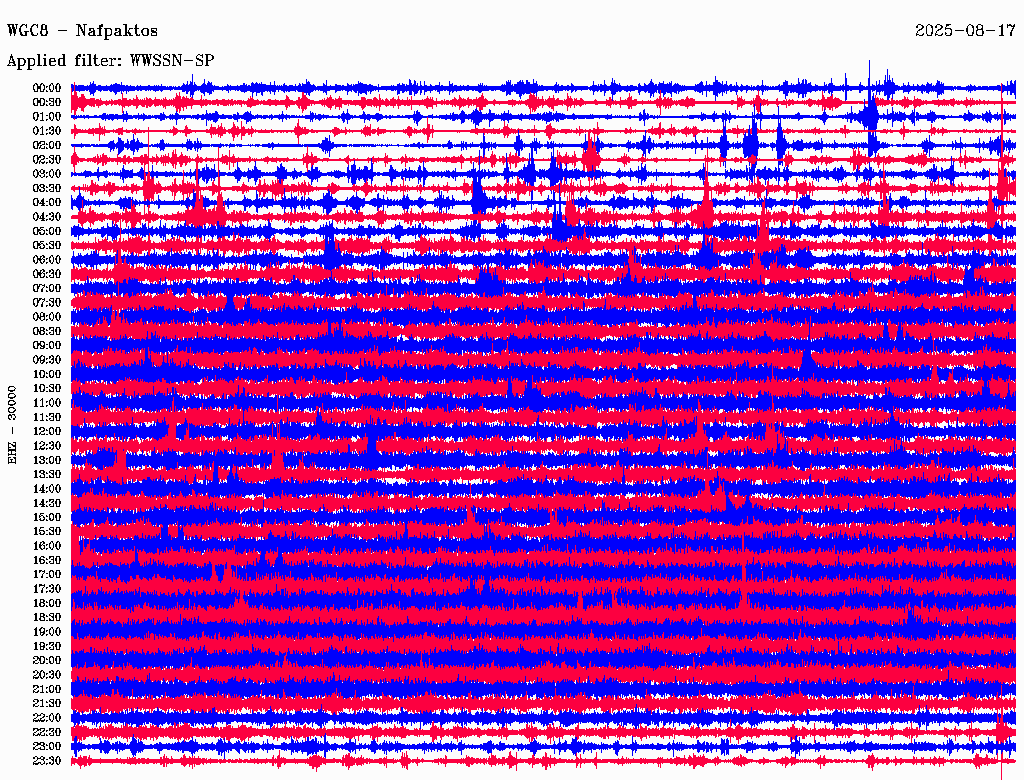Click the 14:30 time label

[47, 504]
